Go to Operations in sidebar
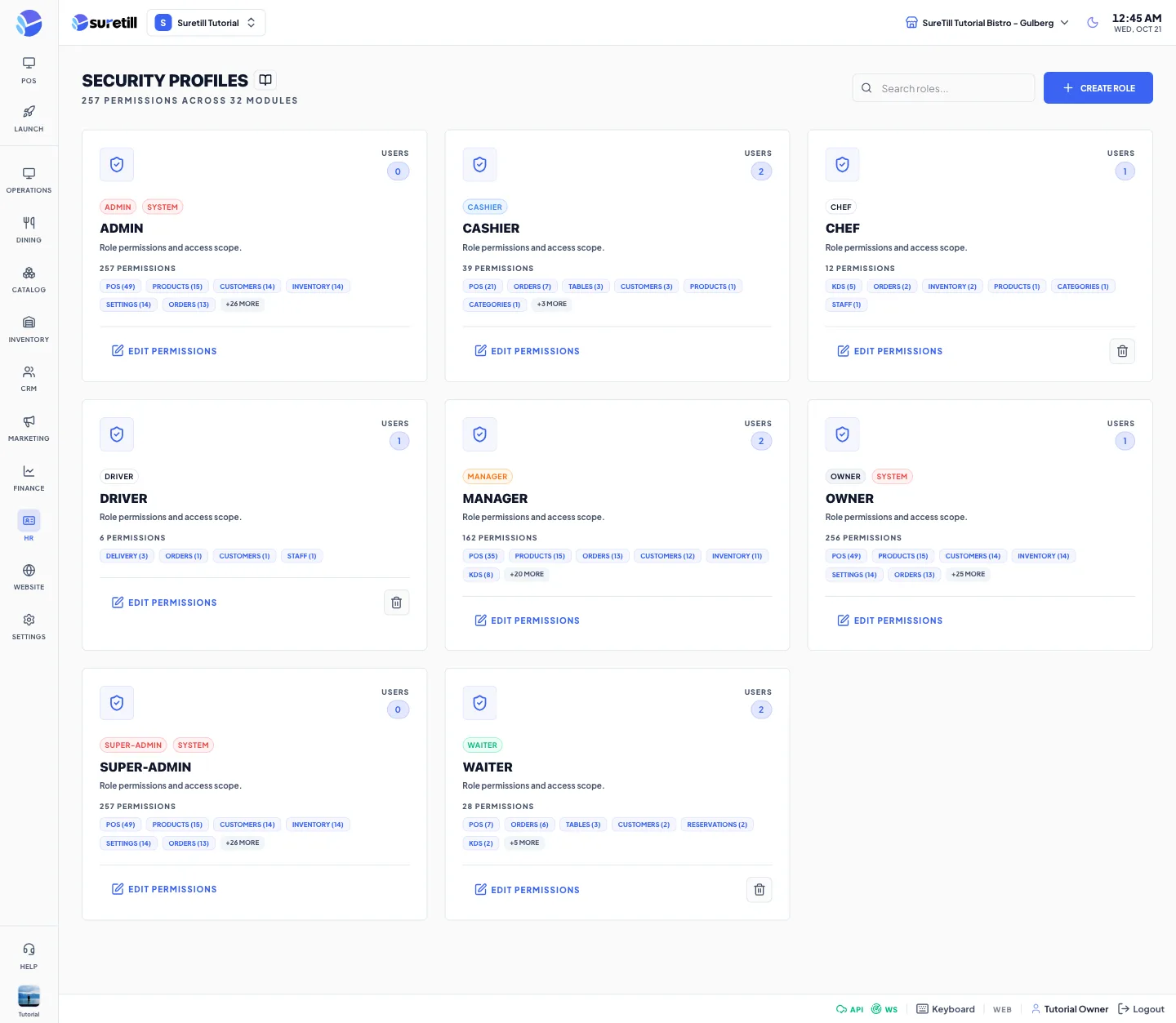Viewport: 1176px width, 1023px height. 29,180
